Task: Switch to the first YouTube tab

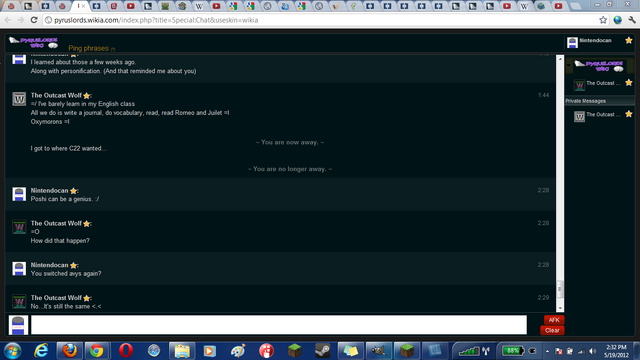Action: click(x=131, y=6)
